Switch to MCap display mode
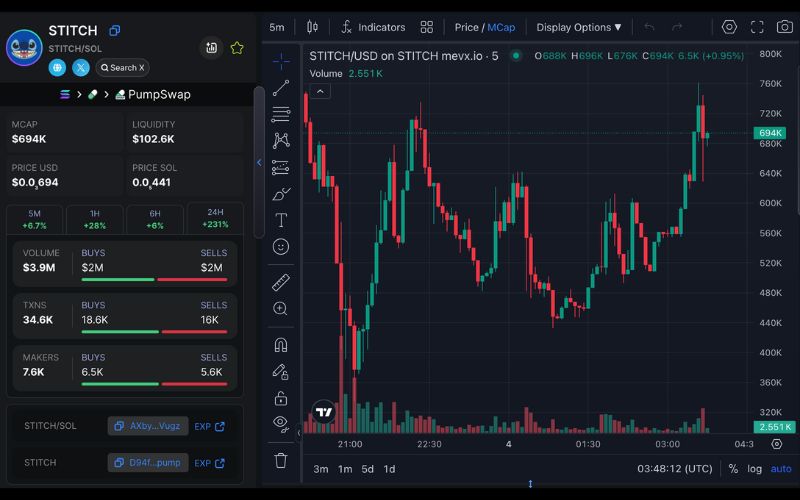Screen dimensions: 800x500 501,27
